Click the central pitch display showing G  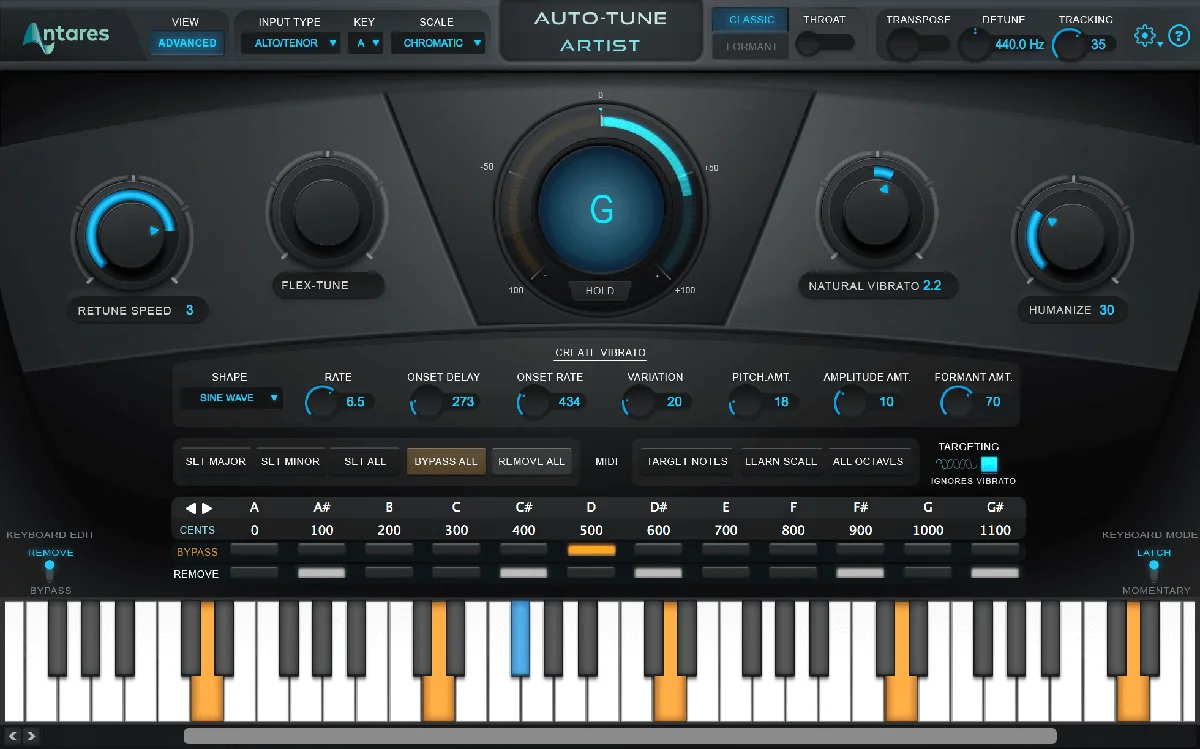coord(601,210)
